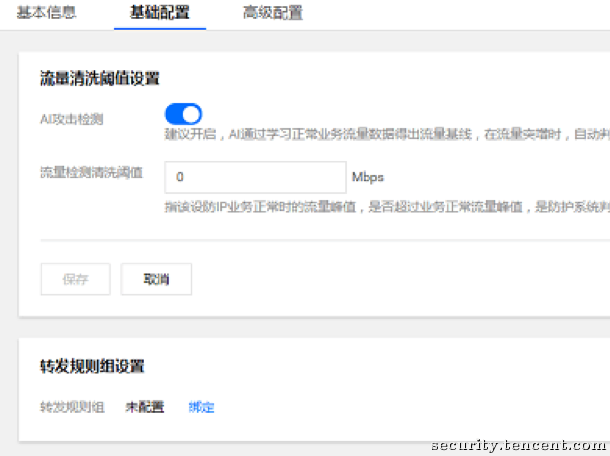The image size is (610, 456).
Task: Open the 高级配置 tab
Action: point(273,12)
